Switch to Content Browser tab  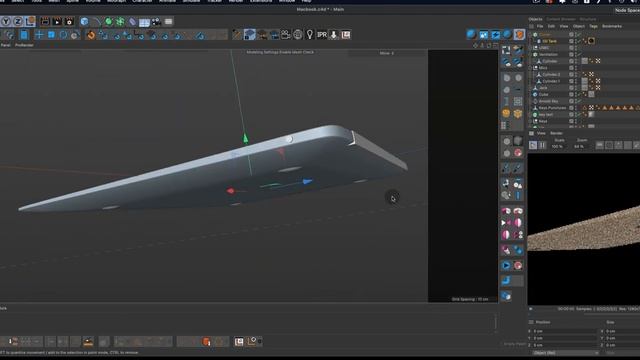pyautogui.click(x=561, y=19)
